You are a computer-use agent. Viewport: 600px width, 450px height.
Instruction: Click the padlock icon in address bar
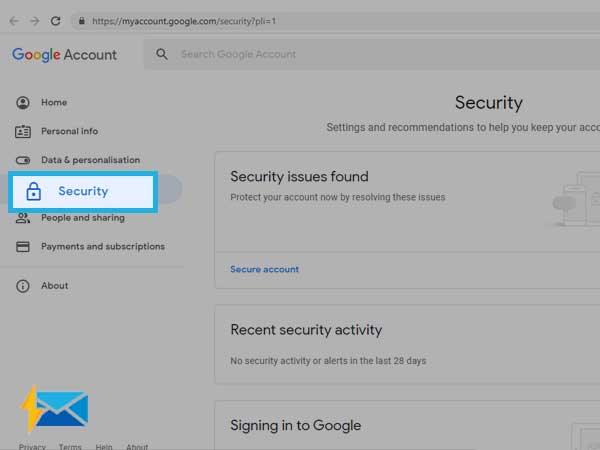coord(82,21)
